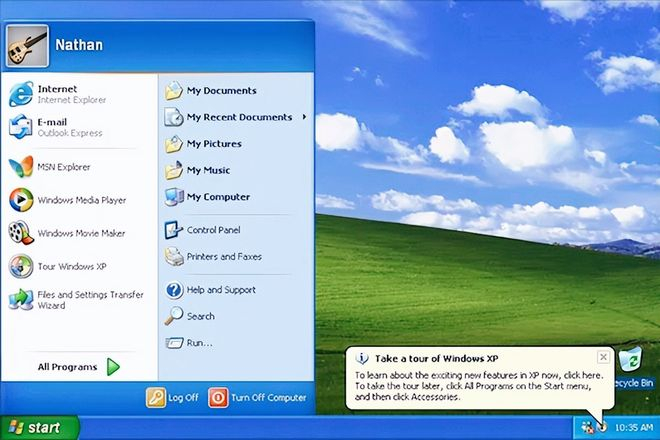This screenshot has width=660, height=440.
Task: Click the user name Nathan
Action: tap(79, 45)
